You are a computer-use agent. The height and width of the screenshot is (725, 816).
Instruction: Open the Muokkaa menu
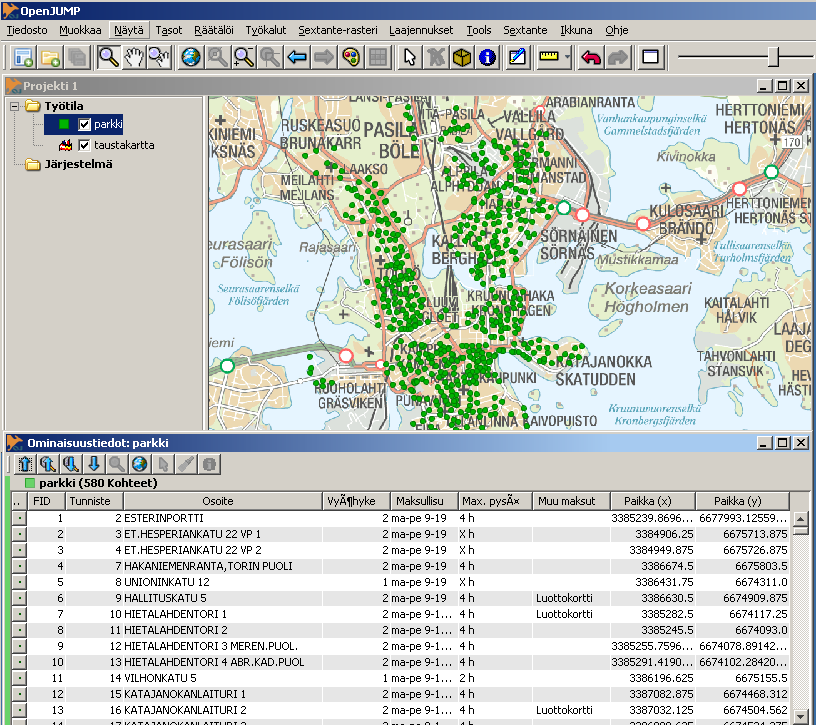click(x=80, y=30)
